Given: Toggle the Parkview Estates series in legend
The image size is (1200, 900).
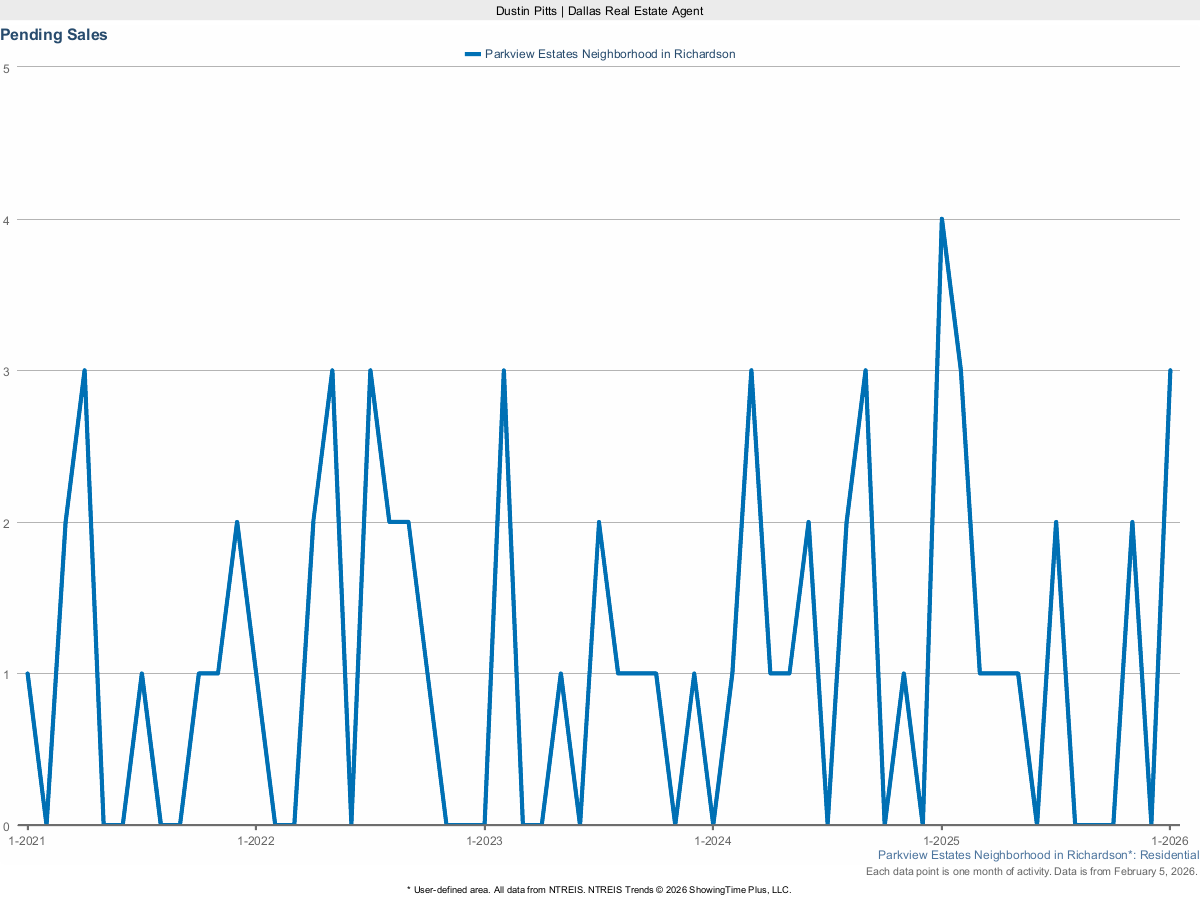Looking at the screenshot, I should tap(610, 54).
